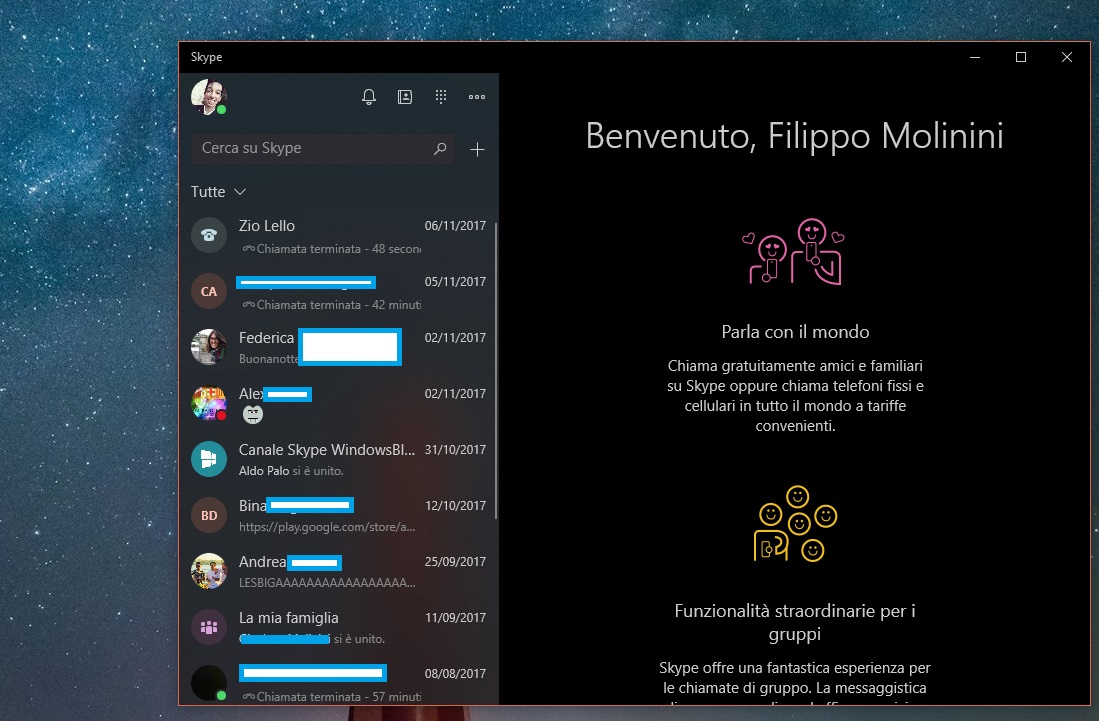Click Federica's profile photo

point(209,347)
